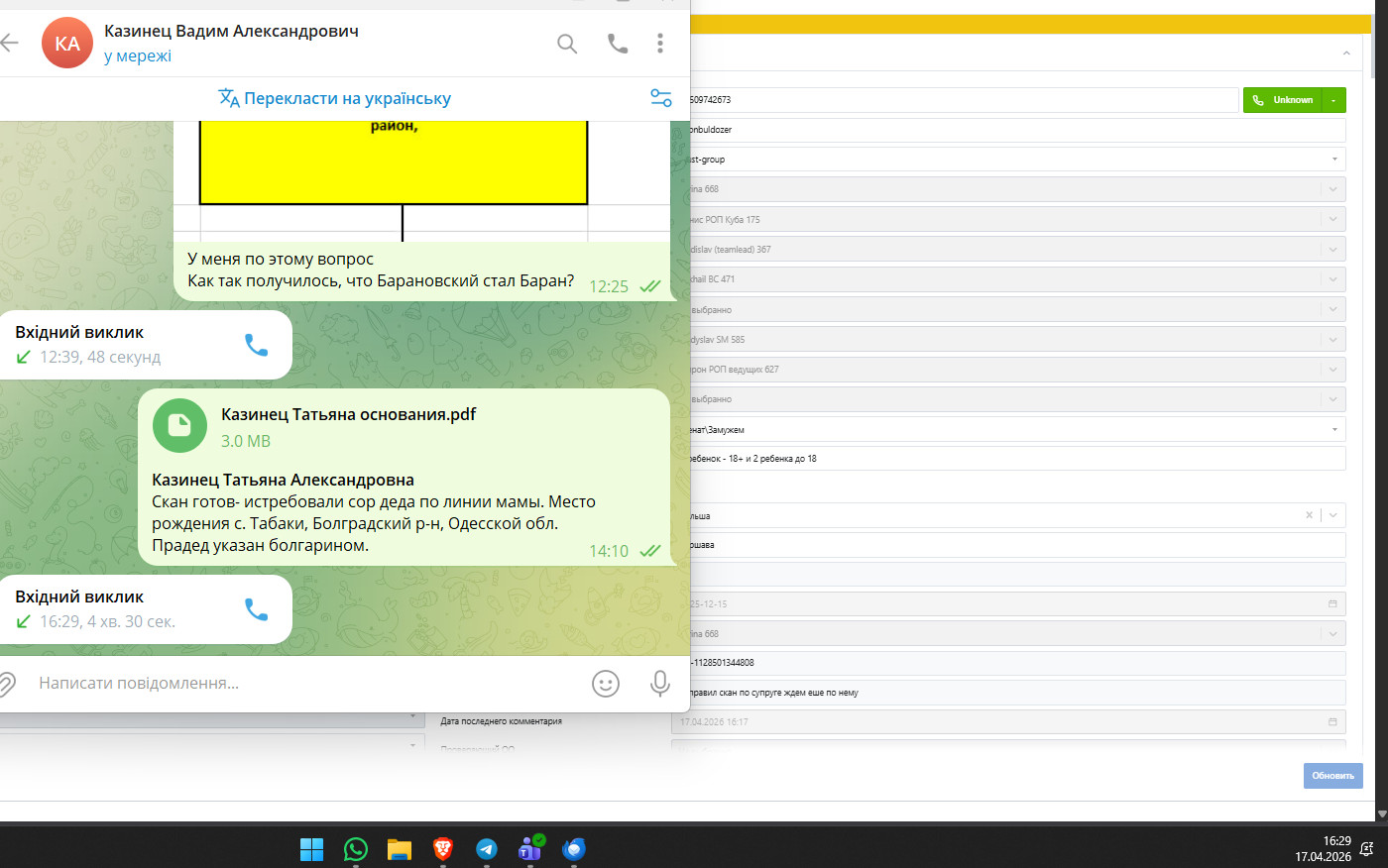
Task: Click the 'у мережі' online status text
Action: pos(138,56)
